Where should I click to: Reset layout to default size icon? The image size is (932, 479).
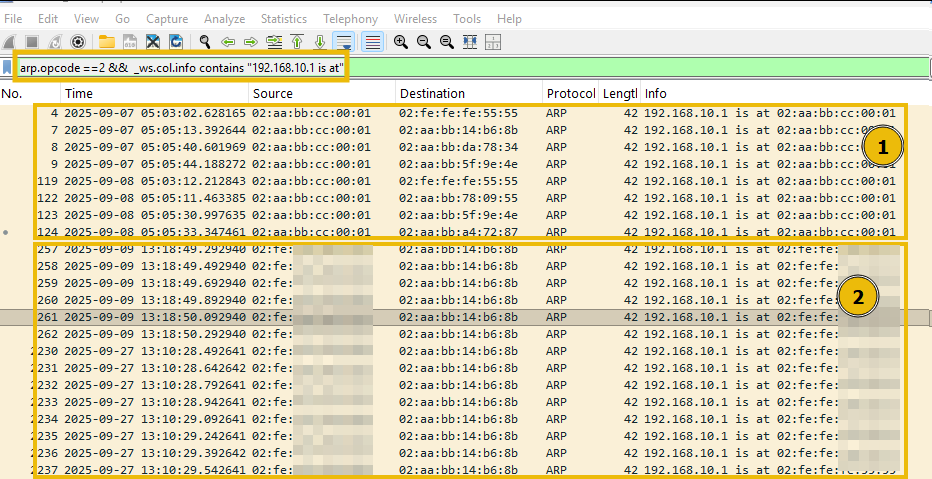[470, 42]
